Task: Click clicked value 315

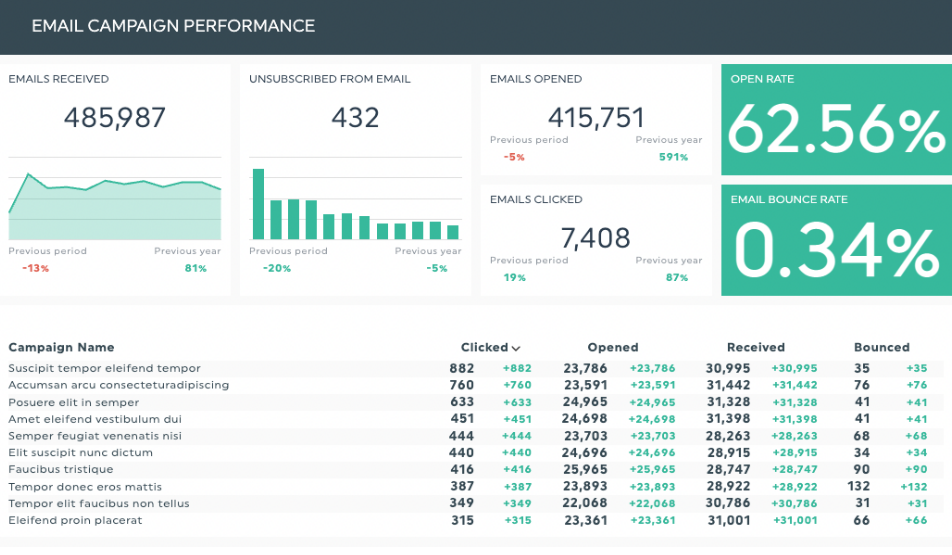Action: coord(462,520)
